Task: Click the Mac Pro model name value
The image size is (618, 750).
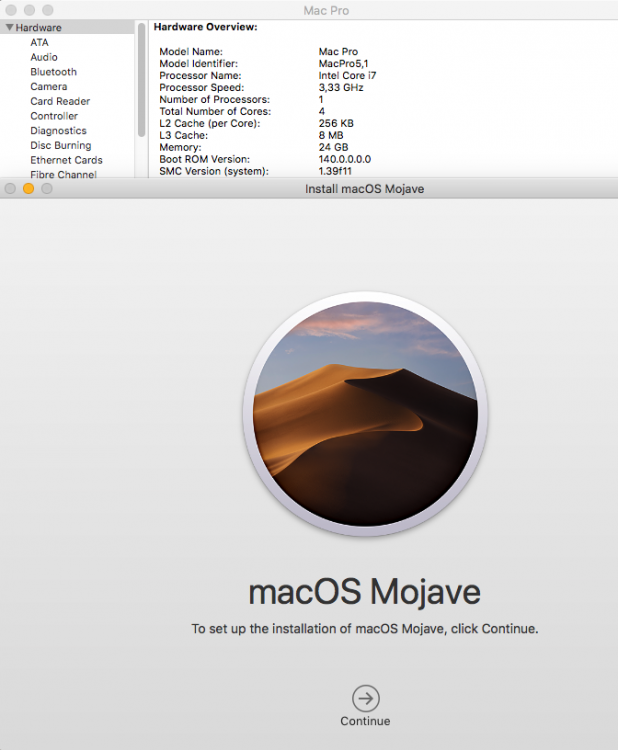Action: tap(338, 52)
